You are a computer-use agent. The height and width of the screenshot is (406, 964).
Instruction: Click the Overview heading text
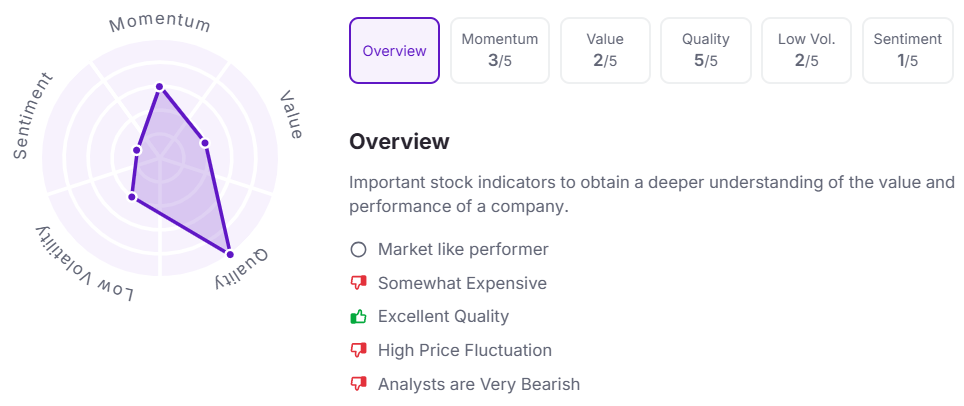pos(399,142)
